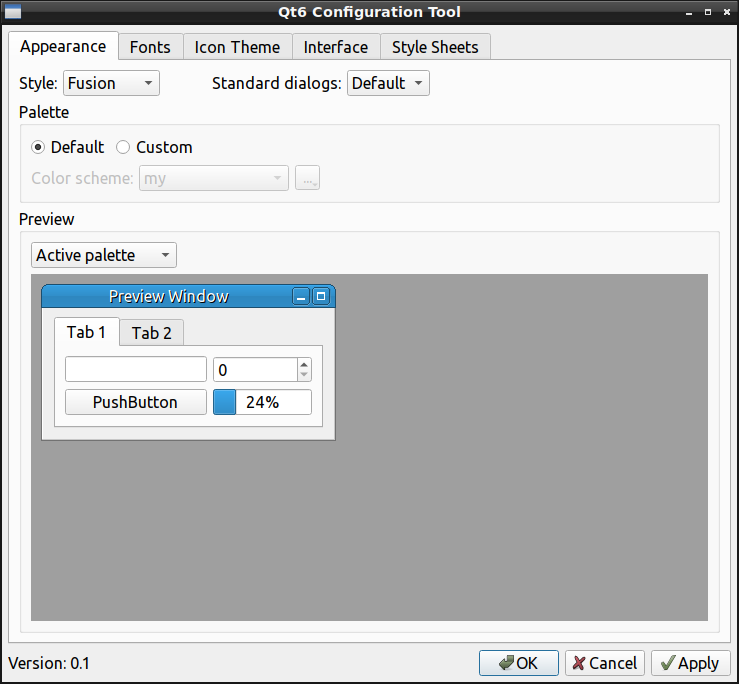Minimize the Qt6 Configuration Tool window

click(689, 13)
